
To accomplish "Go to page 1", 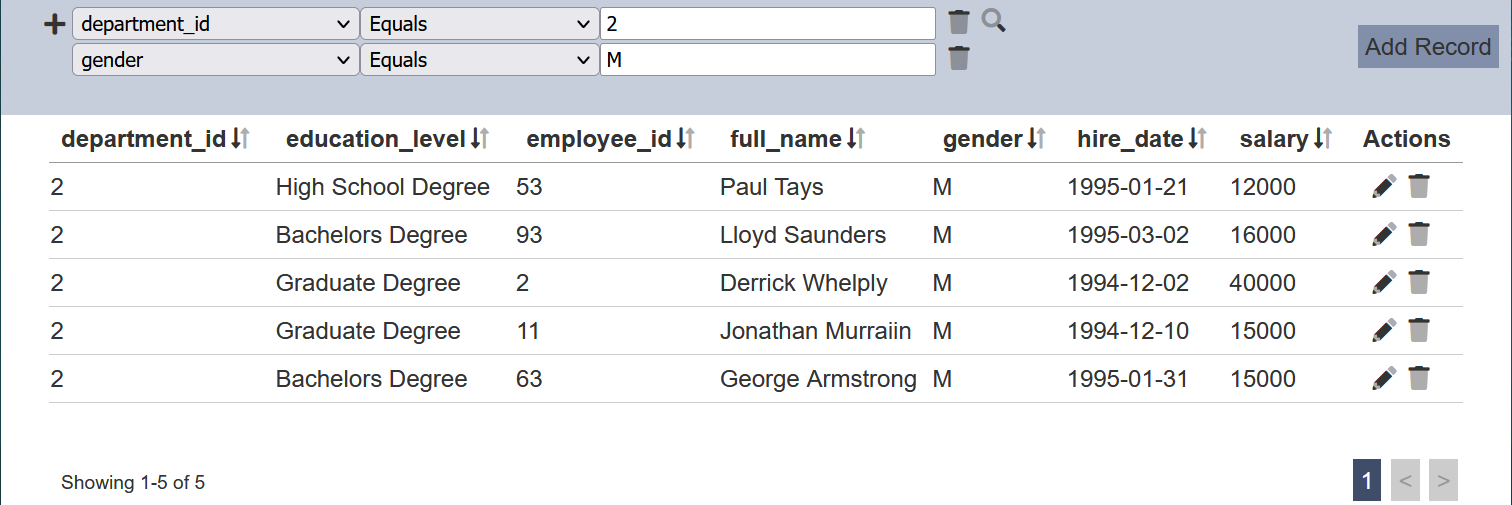I will pos(1366,481).
